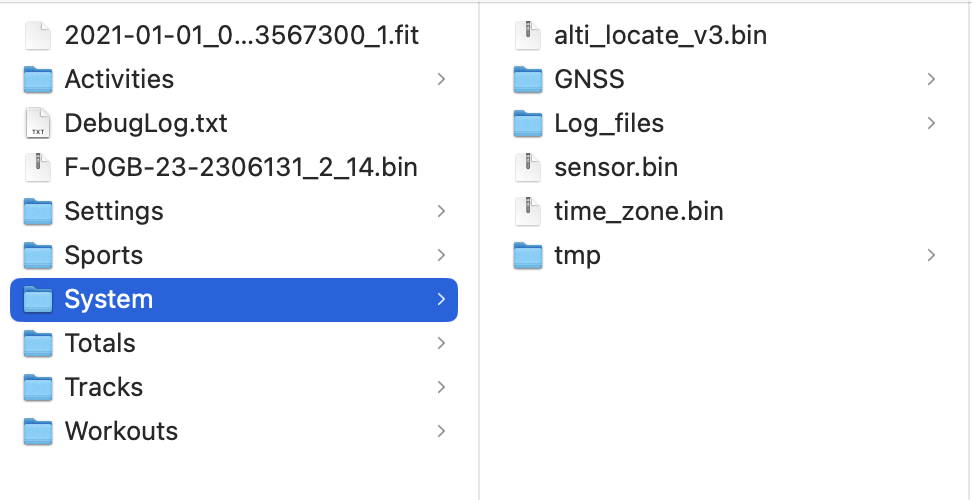Click the time_zone.bin file icon
Viewport: 972px width, 500px height.
tap(528, 211)
